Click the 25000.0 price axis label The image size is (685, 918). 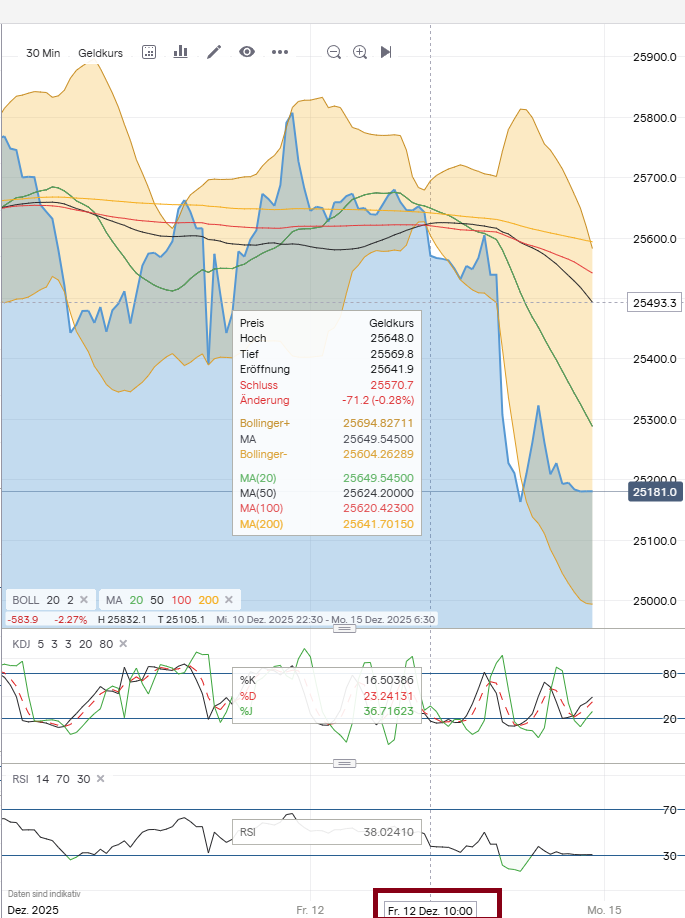(655, 601)
